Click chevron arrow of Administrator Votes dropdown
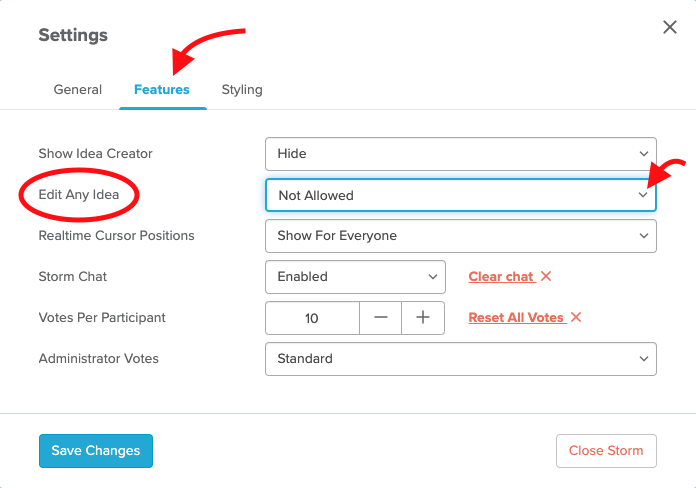This screenshot has height=488, width=696. [x=644, y=359]
